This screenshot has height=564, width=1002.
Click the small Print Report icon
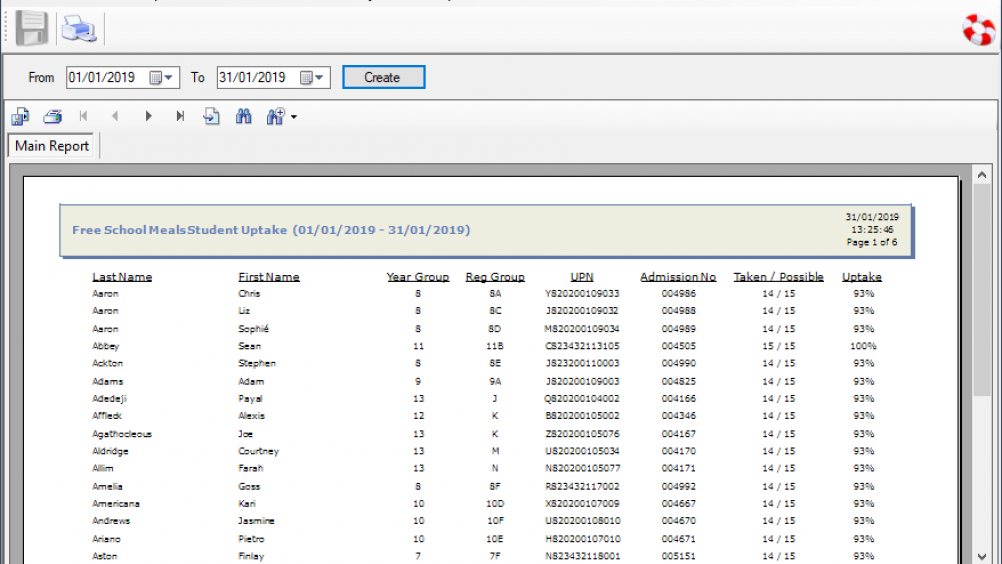tap(52, 117)
